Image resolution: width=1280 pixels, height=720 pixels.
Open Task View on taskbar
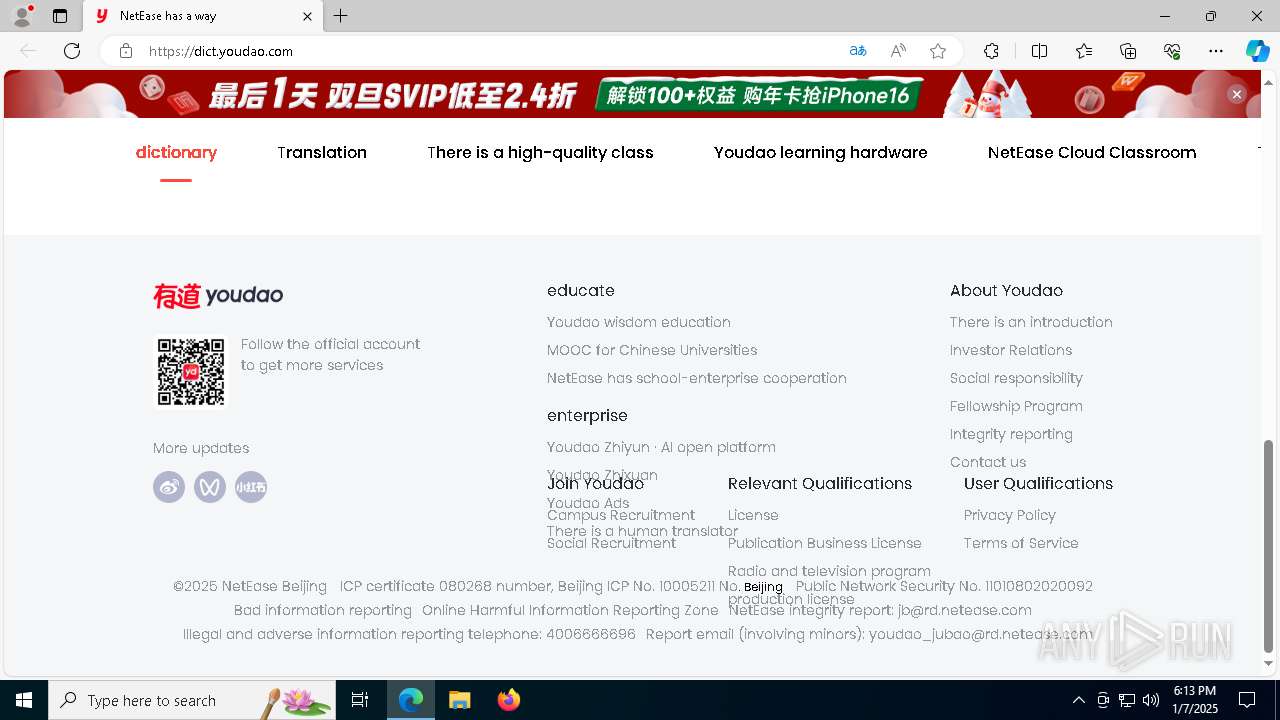(360, 700)
